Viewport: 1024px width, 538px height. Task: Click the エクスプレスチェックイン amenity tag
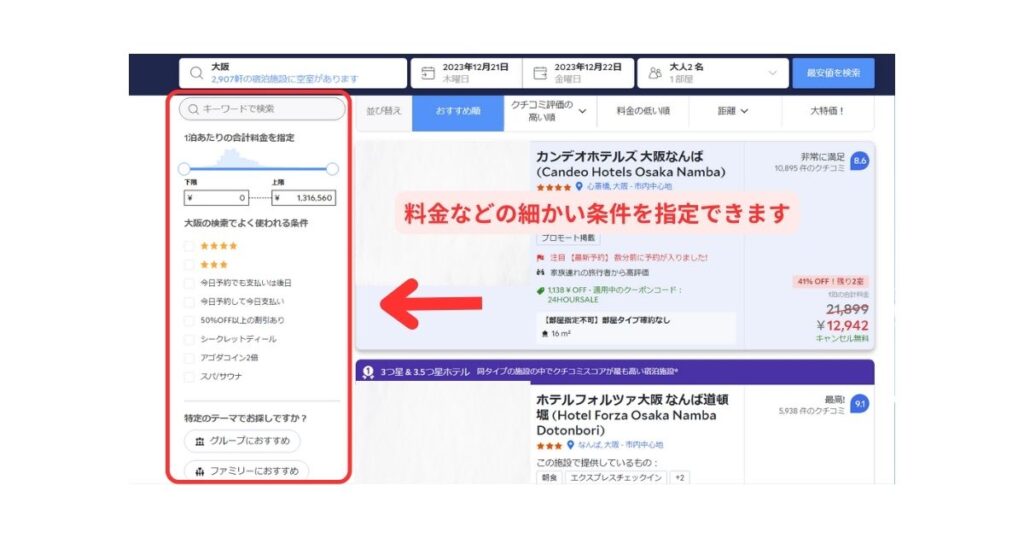tap(616, 479)
